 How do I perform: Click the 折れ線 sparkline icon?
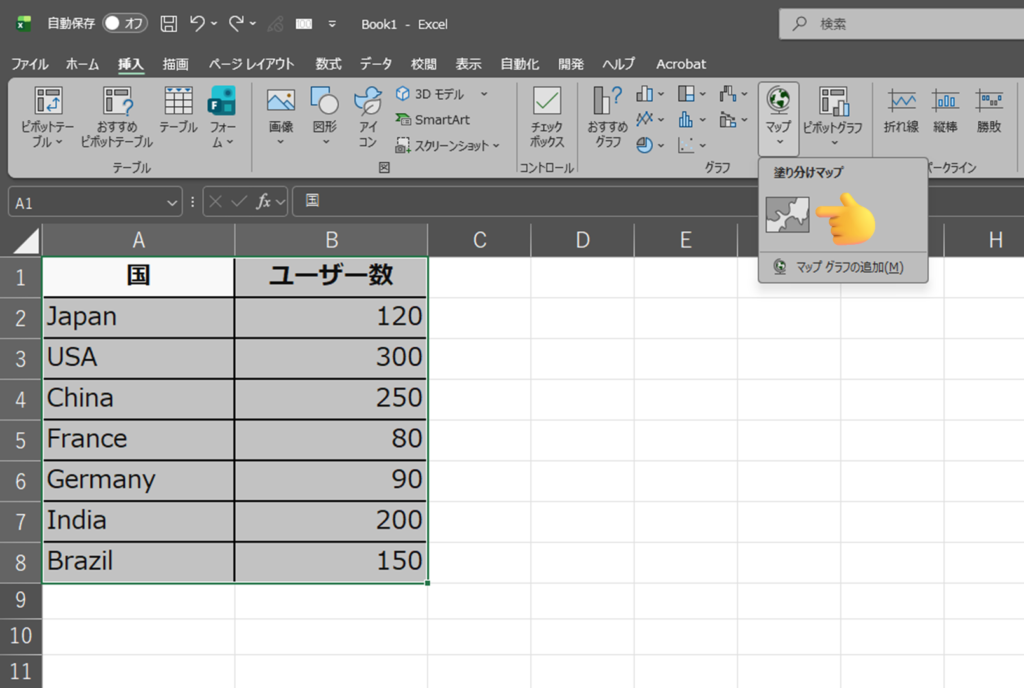[x=901, y=110]
